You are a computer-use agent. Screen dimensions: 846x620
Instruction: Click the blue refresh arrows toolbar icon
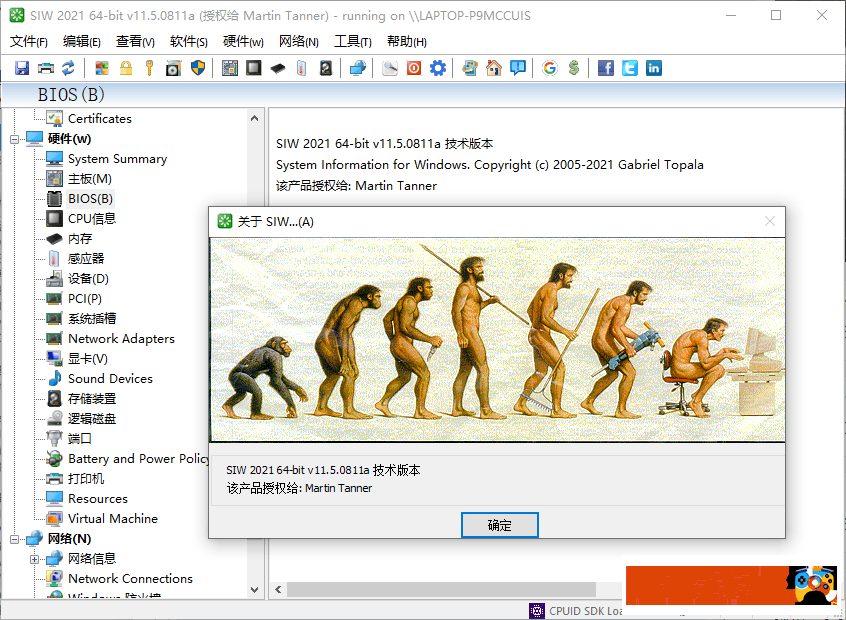68,68
